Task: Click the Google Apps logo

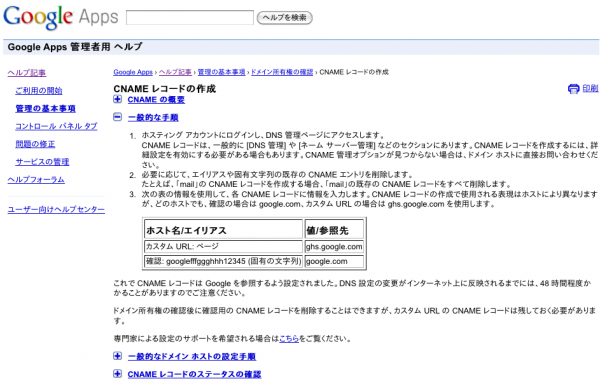Action: tap(61, 17)
